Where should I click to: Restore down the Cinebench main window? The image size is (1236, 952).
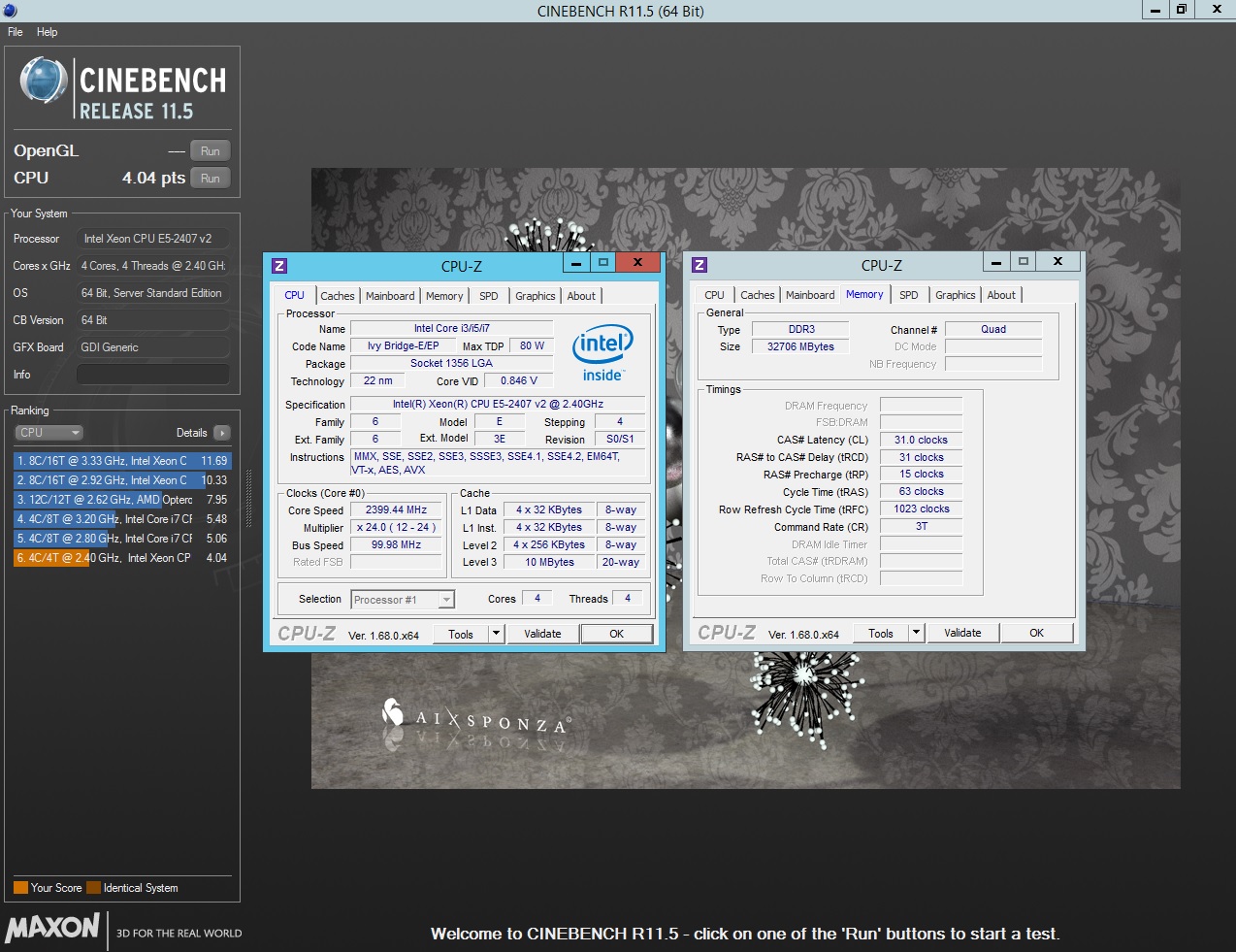pos(1181,10)
